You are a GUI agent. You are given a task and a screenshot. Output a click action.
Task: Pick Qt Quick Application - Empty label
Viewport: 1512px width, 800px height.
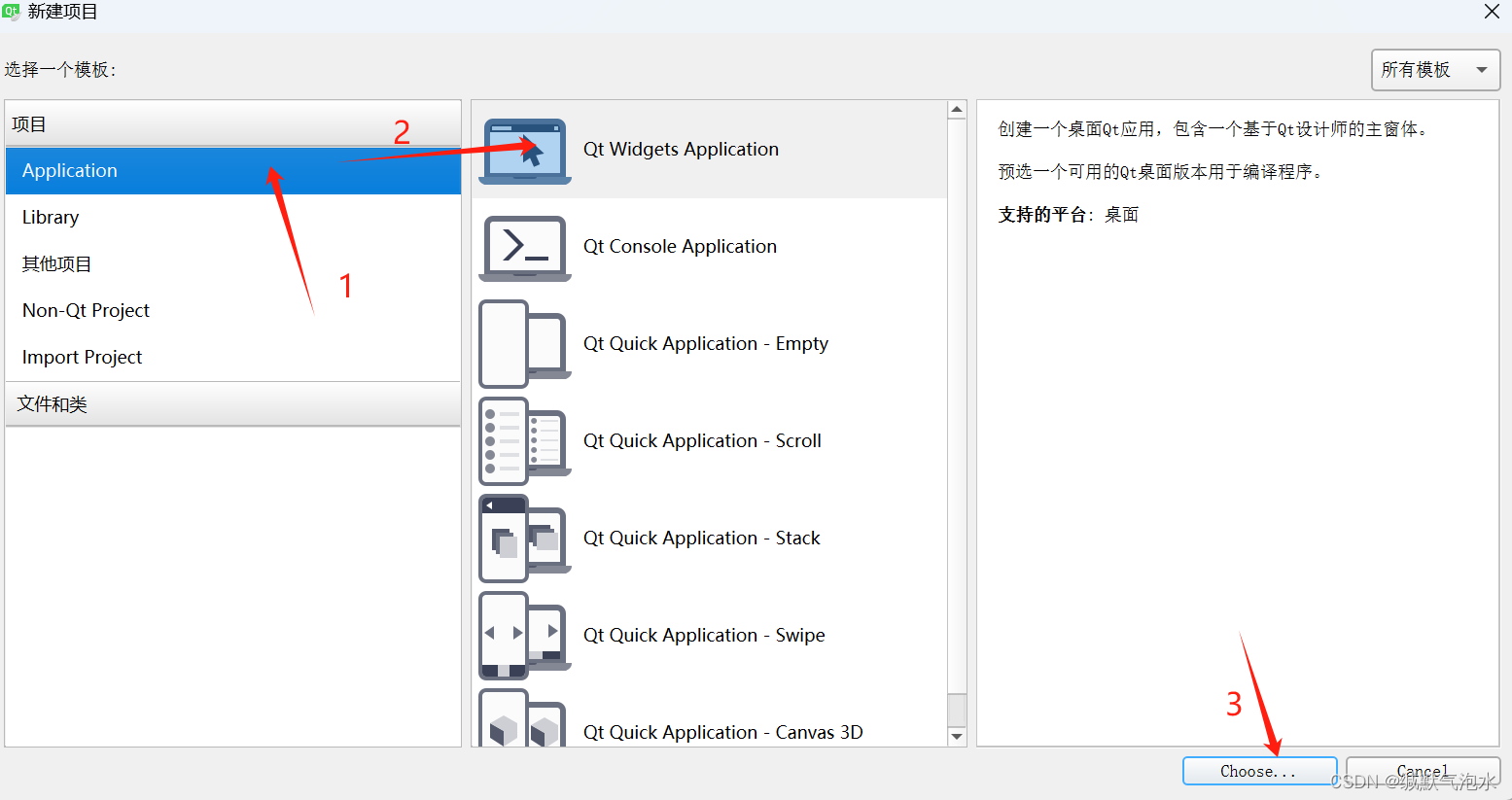pos(706,343)
